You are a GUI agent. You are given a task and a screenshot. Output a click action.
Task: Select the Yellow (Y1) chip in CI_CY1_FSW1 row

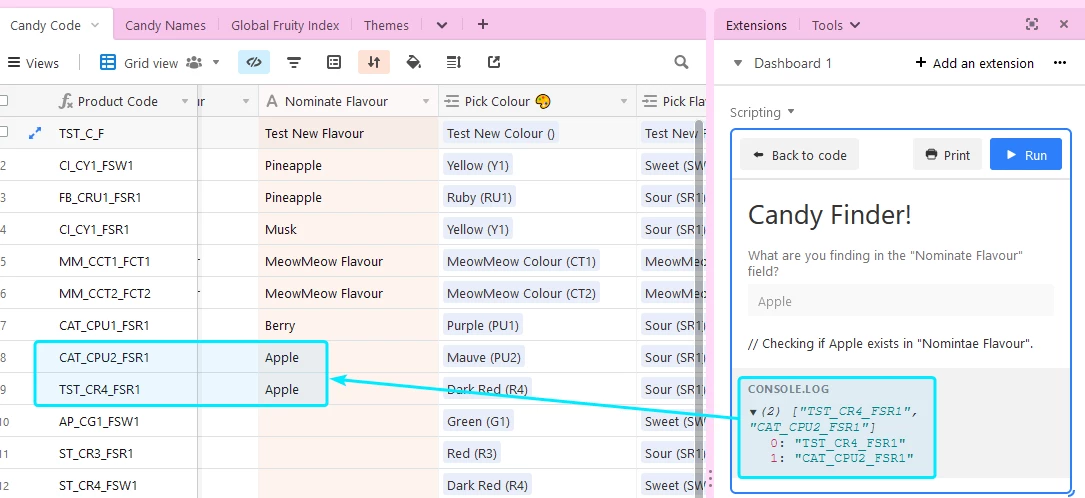(475, 165)
